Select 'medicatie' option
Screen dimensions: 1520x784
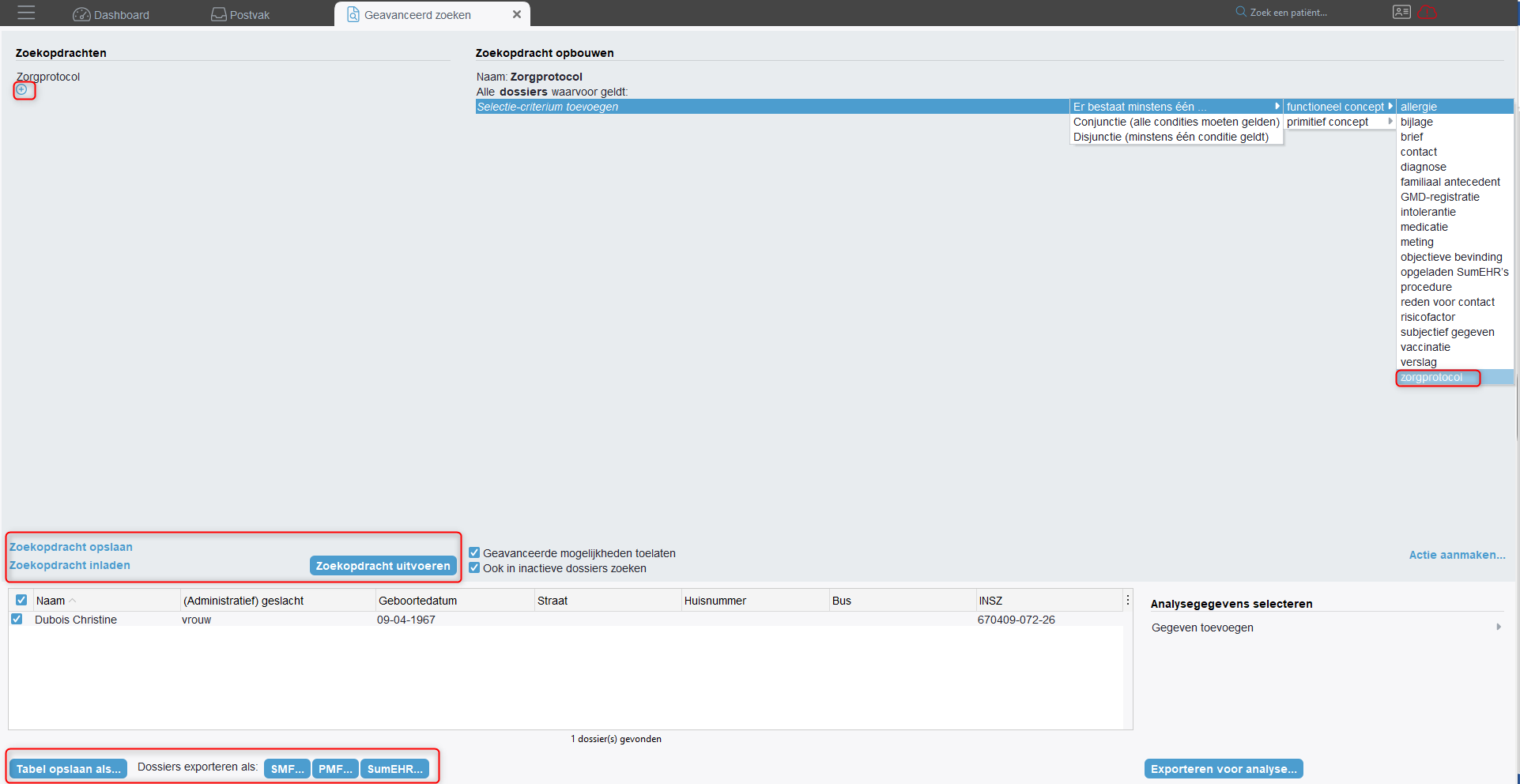point(1455,227)
